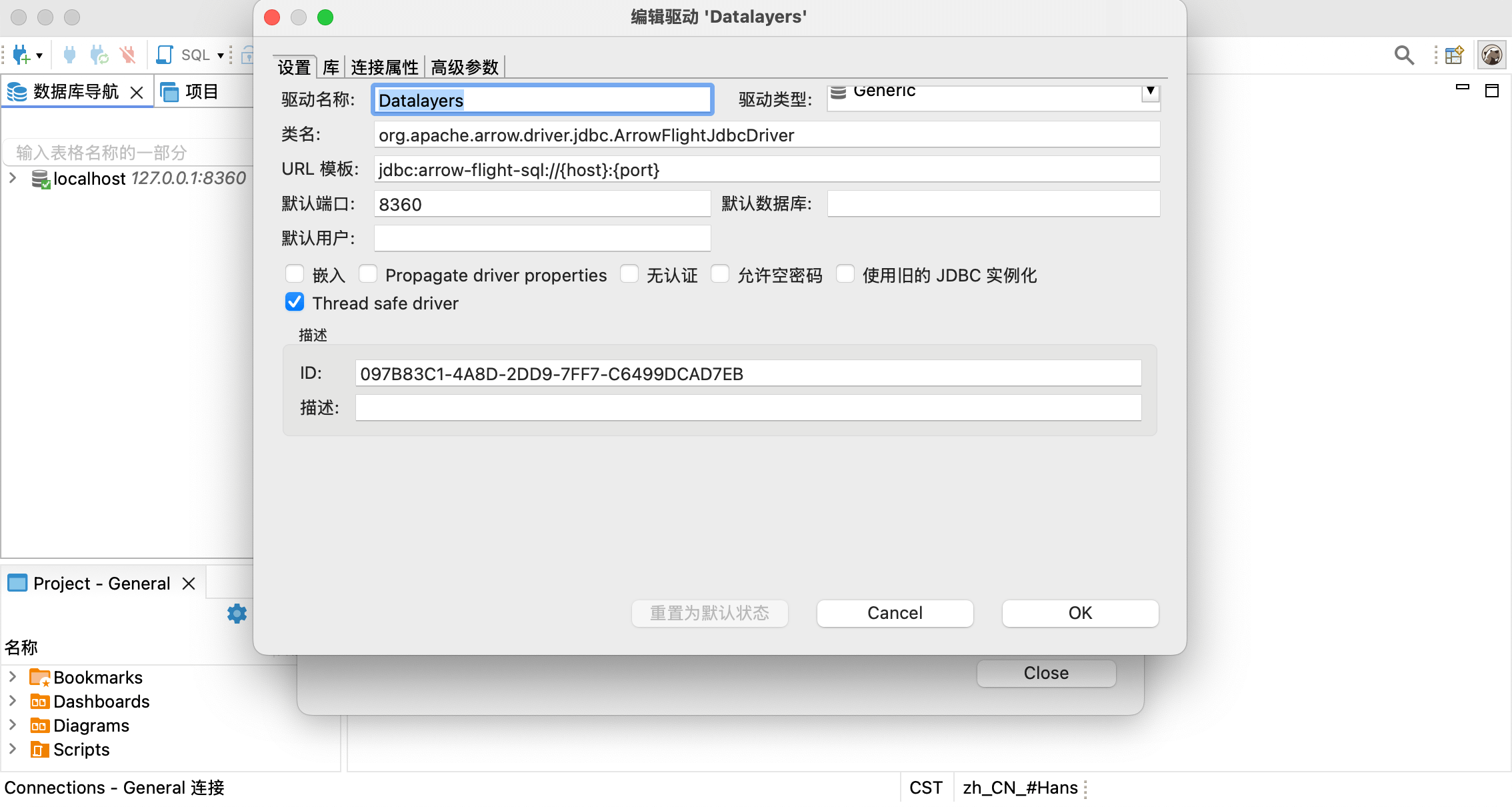Screen dimensions: 1512x807
Task: Select the Bookmarks folder icon
Action: point(40,678)
